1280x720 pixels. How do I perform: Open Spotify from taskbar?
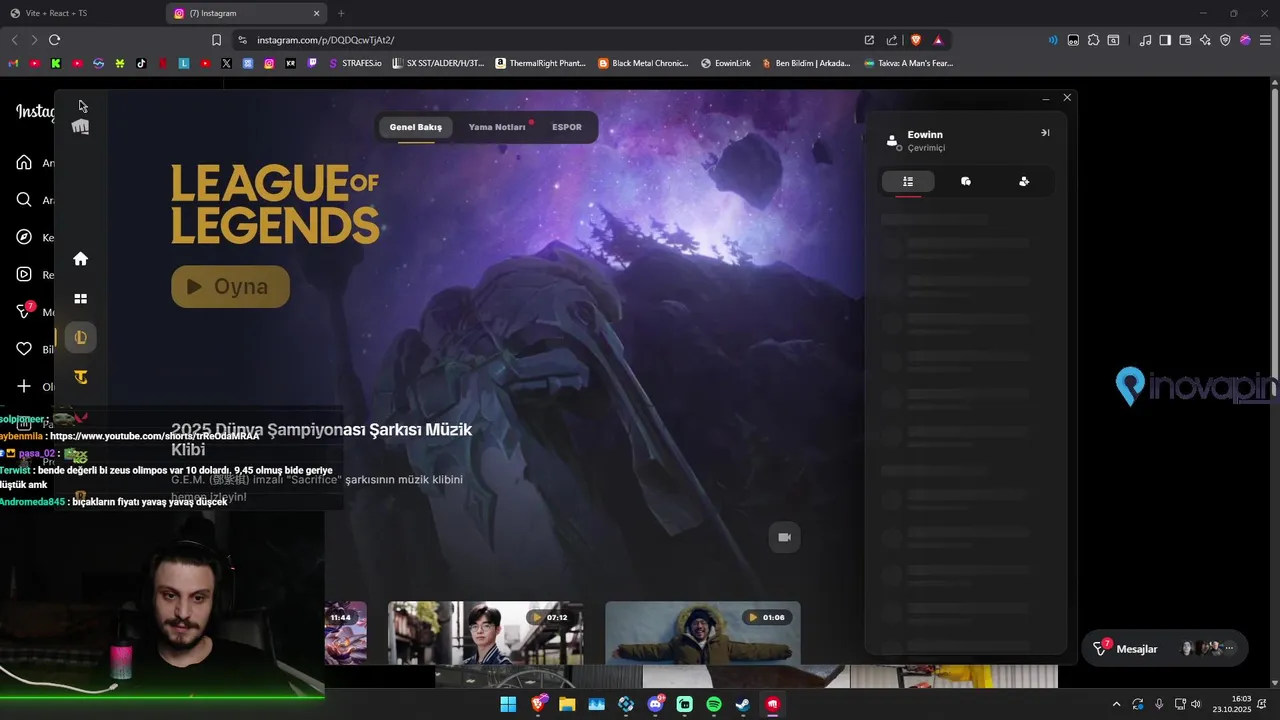pos(714,704)
